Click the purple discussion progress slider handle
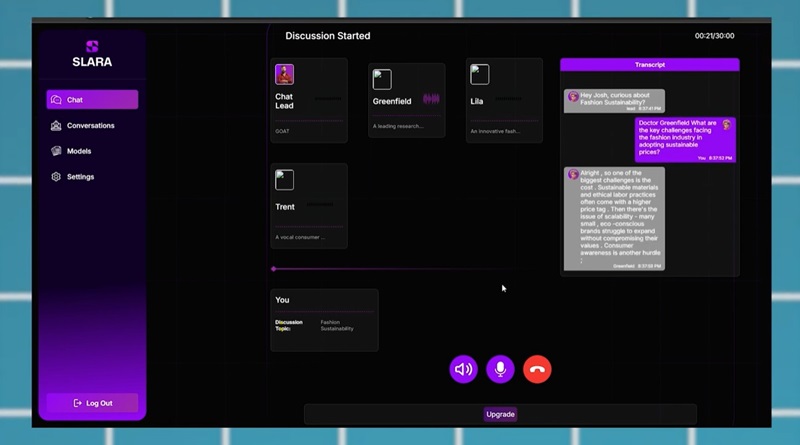The height and width of the screenshot is (445, 800). pos(274,269)
